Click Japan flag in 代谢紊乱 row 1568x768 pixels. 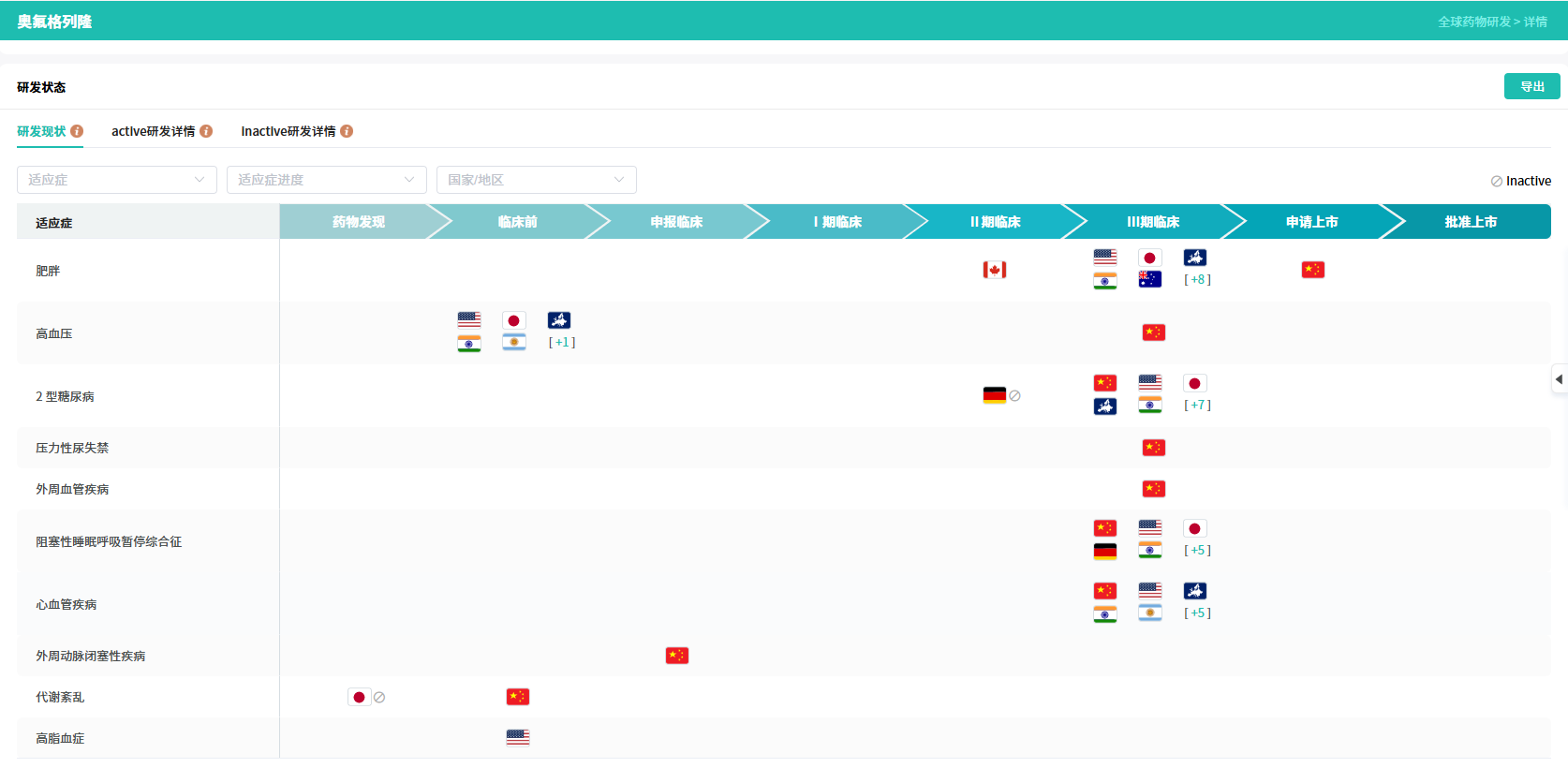pos(359,697)
